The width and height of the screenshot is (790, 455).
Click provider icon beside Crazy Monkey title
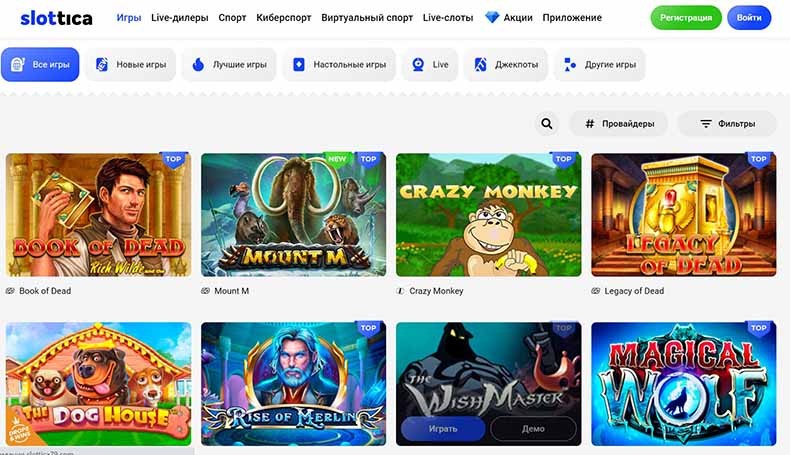[x=401, y=291]
